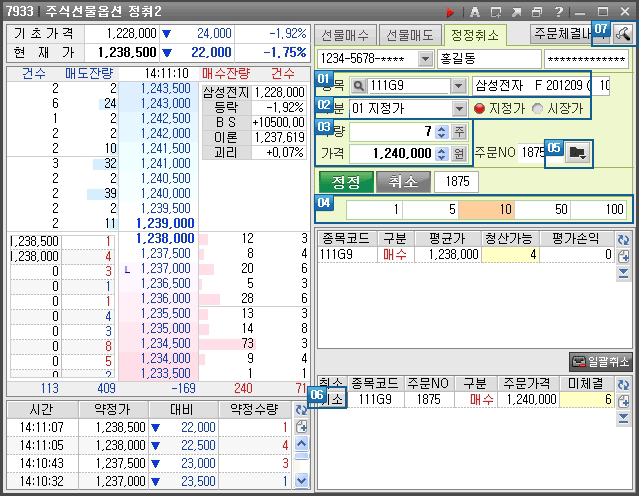Image resolution: width=639 pixels, height=496 pixels.
Task: Click the next-page arrow icon in pending orders table
Action: tap(623, 418)
